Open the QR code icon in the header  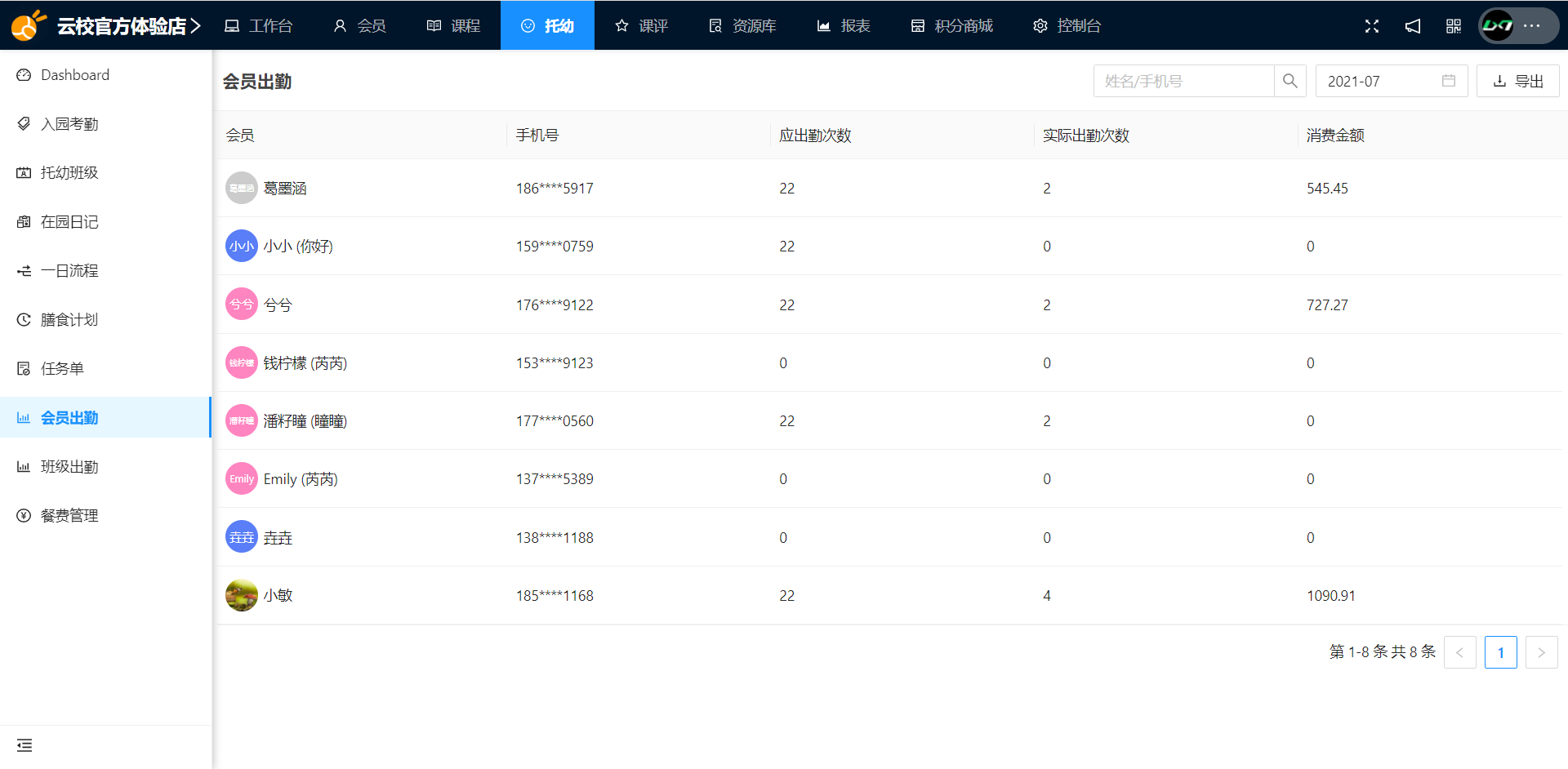pos(1454,26)
